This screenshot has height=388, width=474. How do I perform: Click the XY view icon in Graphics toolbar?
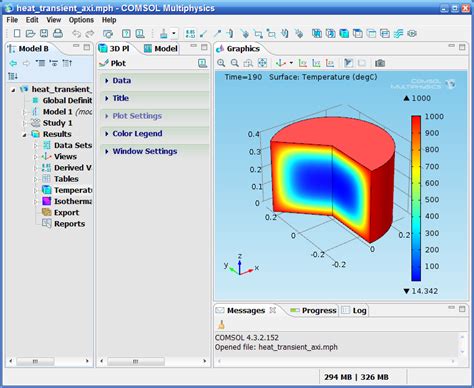coord(303,63)
